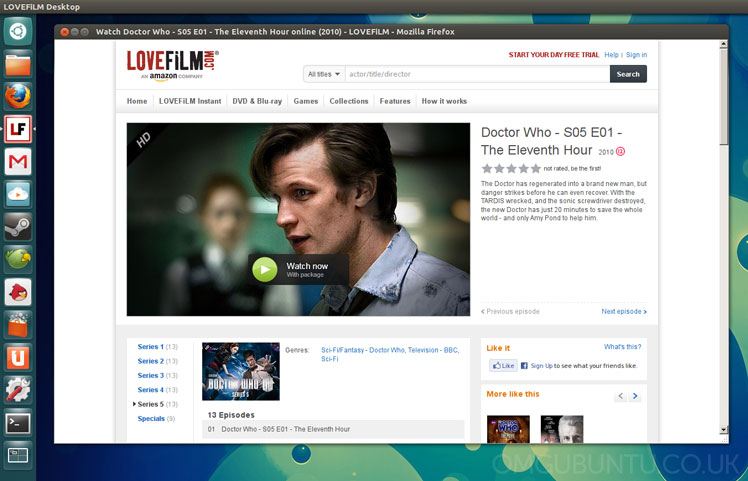Click the Previous episode link
Image resolution: width=748 pixels, height=481 pixels.
510,312
